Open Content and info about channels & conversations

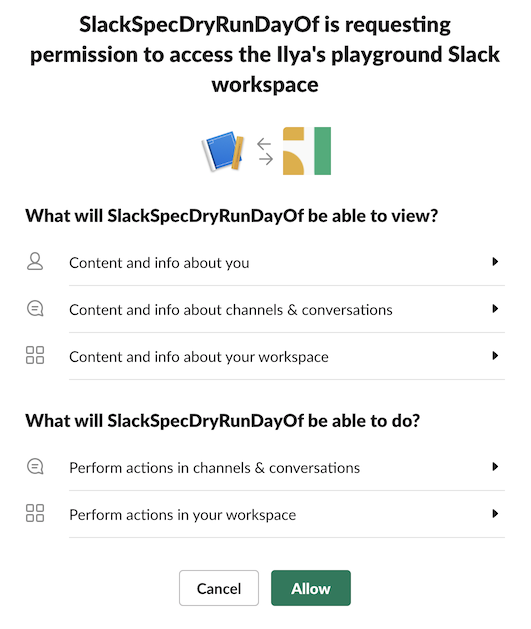point(265,309)
